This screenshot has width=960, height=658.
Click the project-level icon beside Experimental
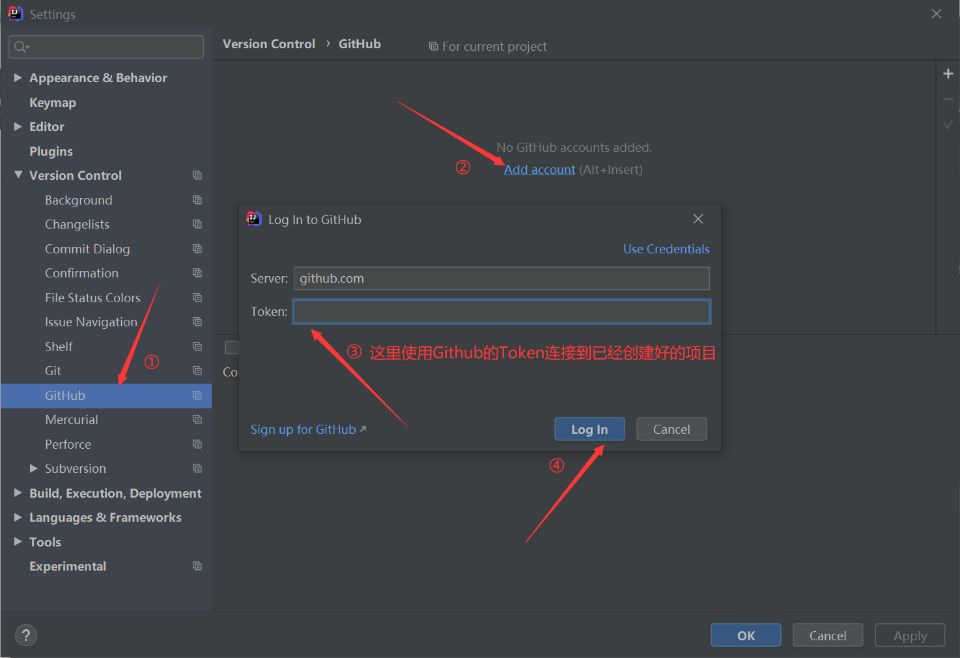(x=197, y=566)
